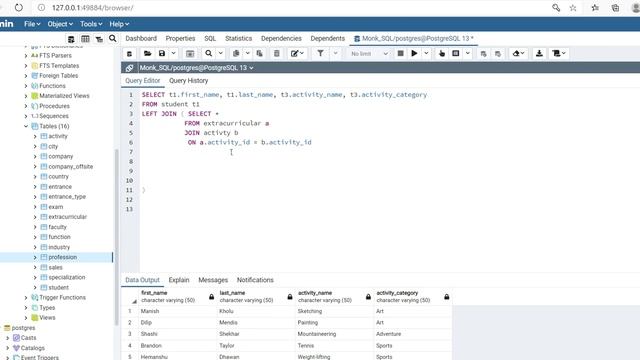The height and width of the screenshot is (360, 640).
Task: Expand the activity table node
Action: pyautogui.click(x=35, y=136)
